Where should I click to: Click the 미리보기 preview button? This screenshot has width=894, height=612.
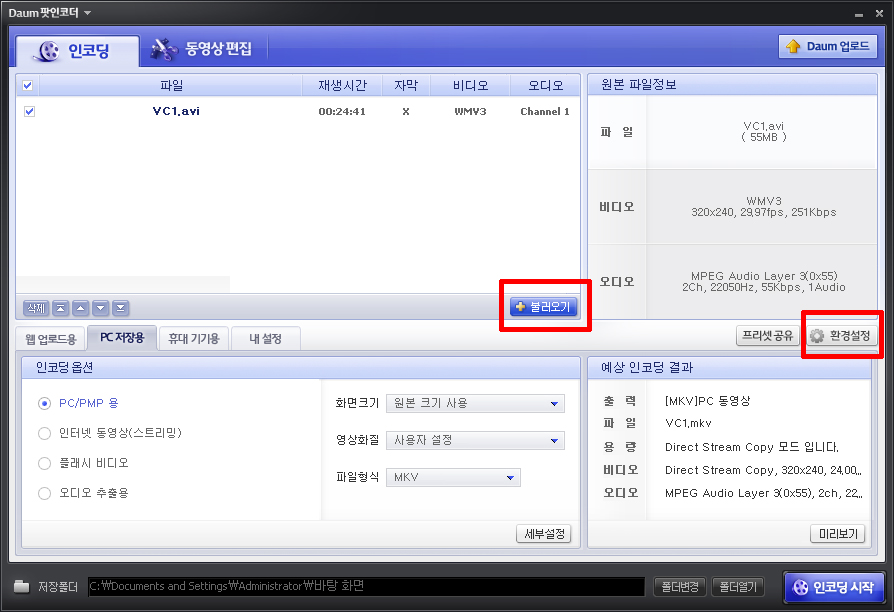click(x=836, y=534)
